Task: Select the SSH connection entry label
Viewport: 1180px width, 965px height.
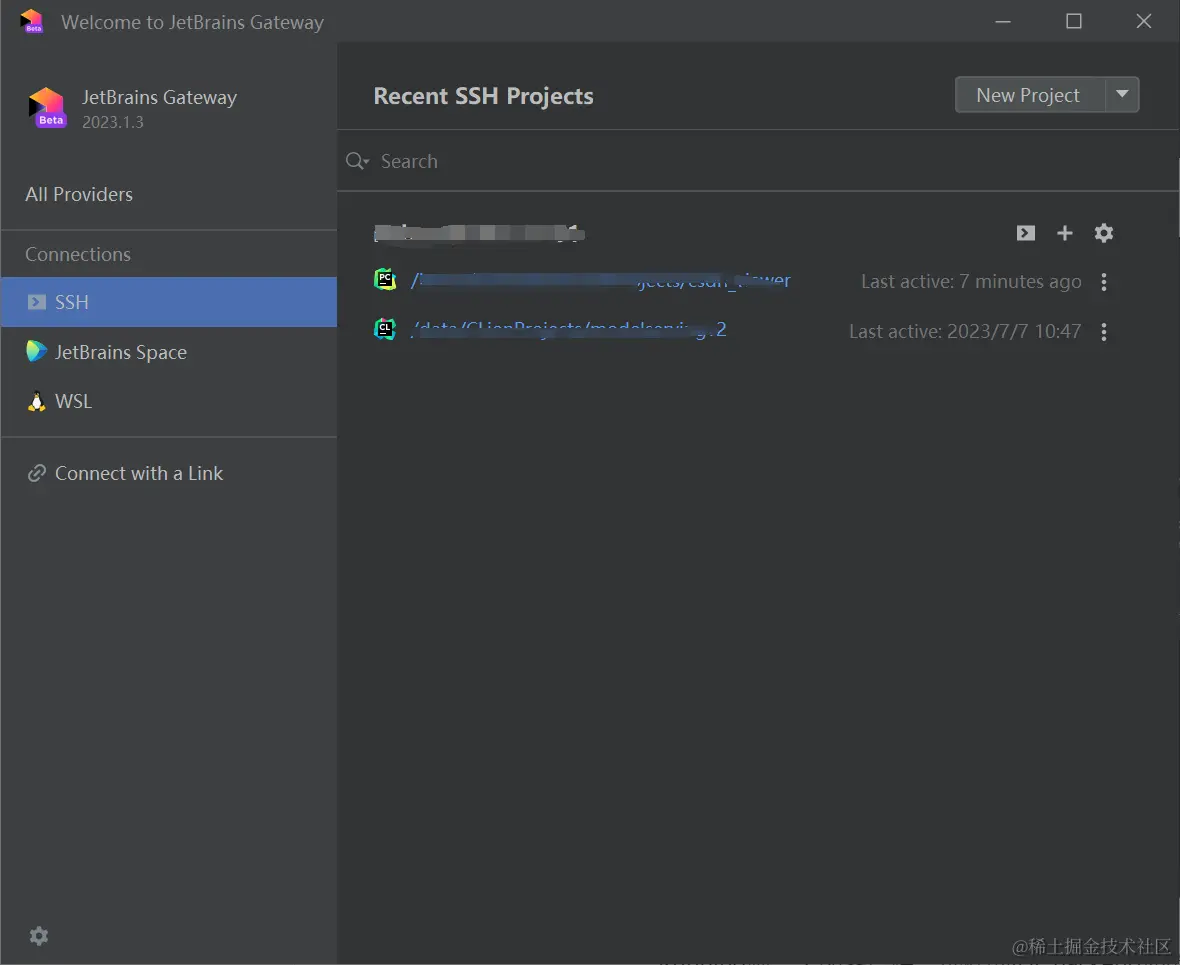Action: (71, 302)
